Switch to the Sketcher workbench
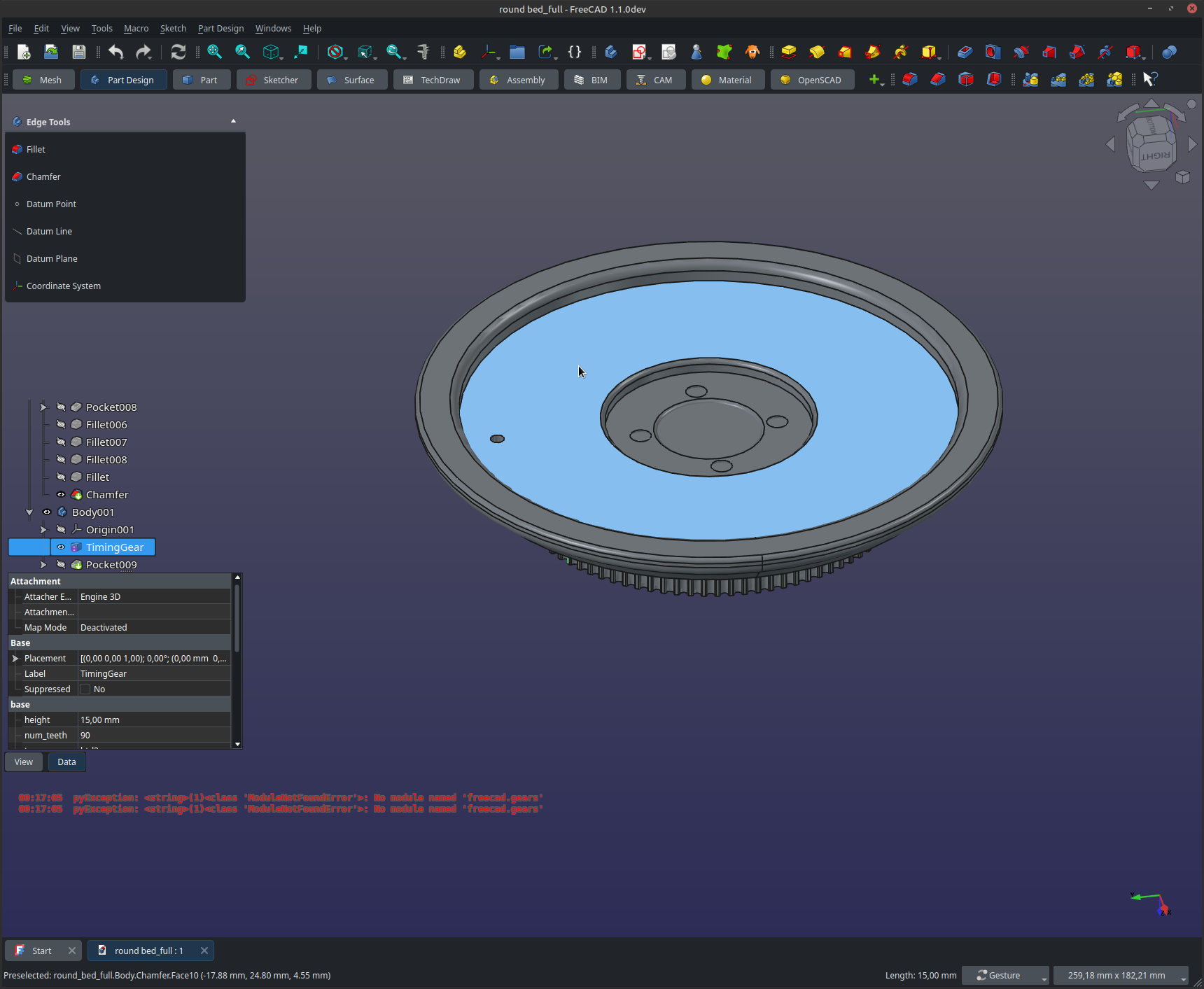The image size is (1204, 989). point(272,80)
